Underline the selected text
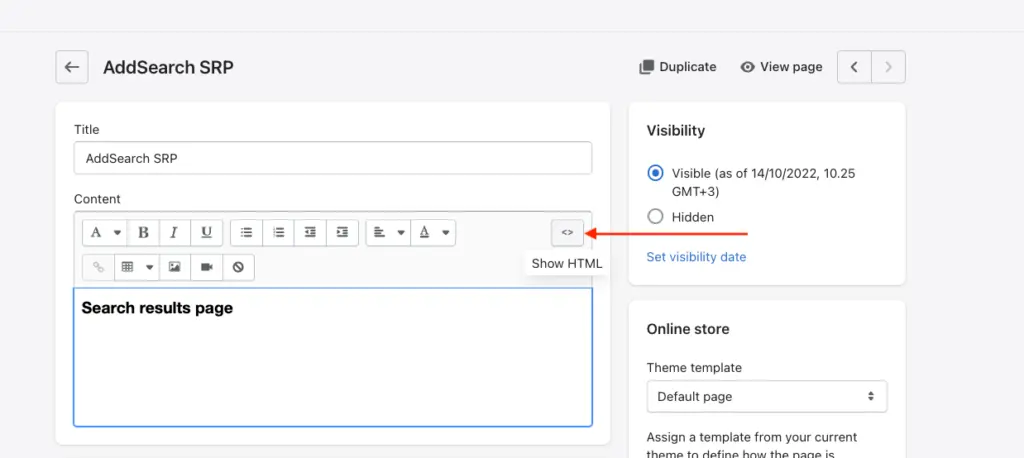1024x458 pixels. click(206, 233)
